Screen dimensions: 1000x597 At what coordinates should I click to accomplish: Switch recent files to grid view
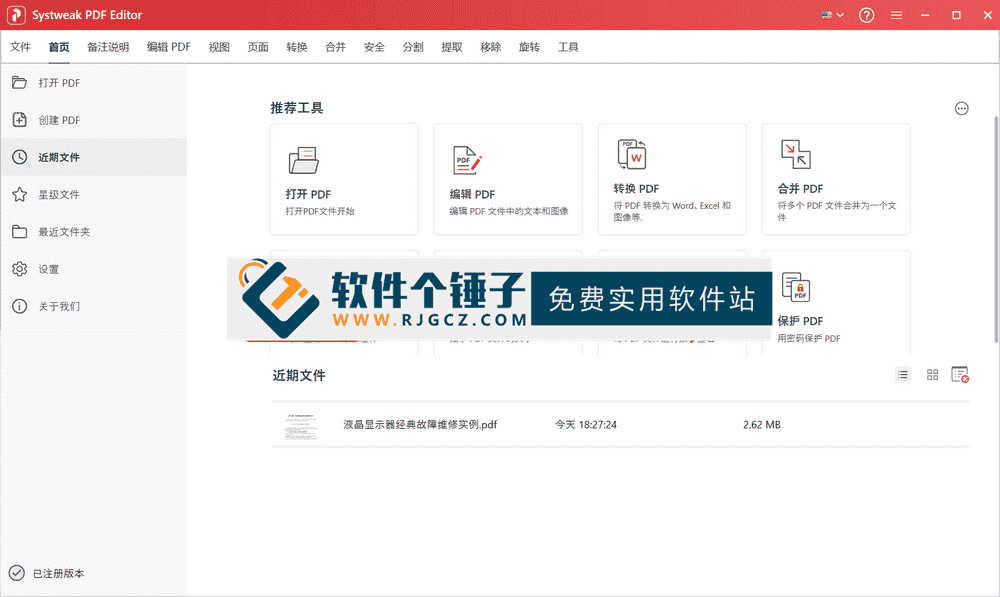coord(932,374)
